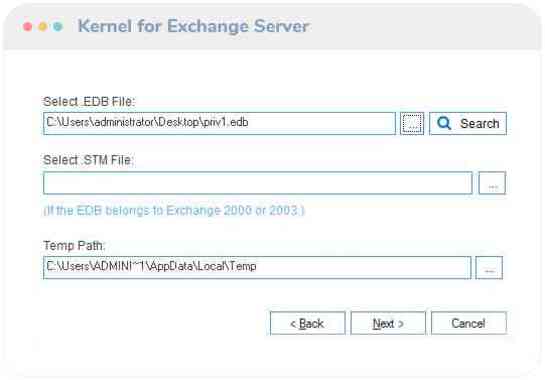Browse for the STM file
The image size is (545, 380).
point(492,183)
